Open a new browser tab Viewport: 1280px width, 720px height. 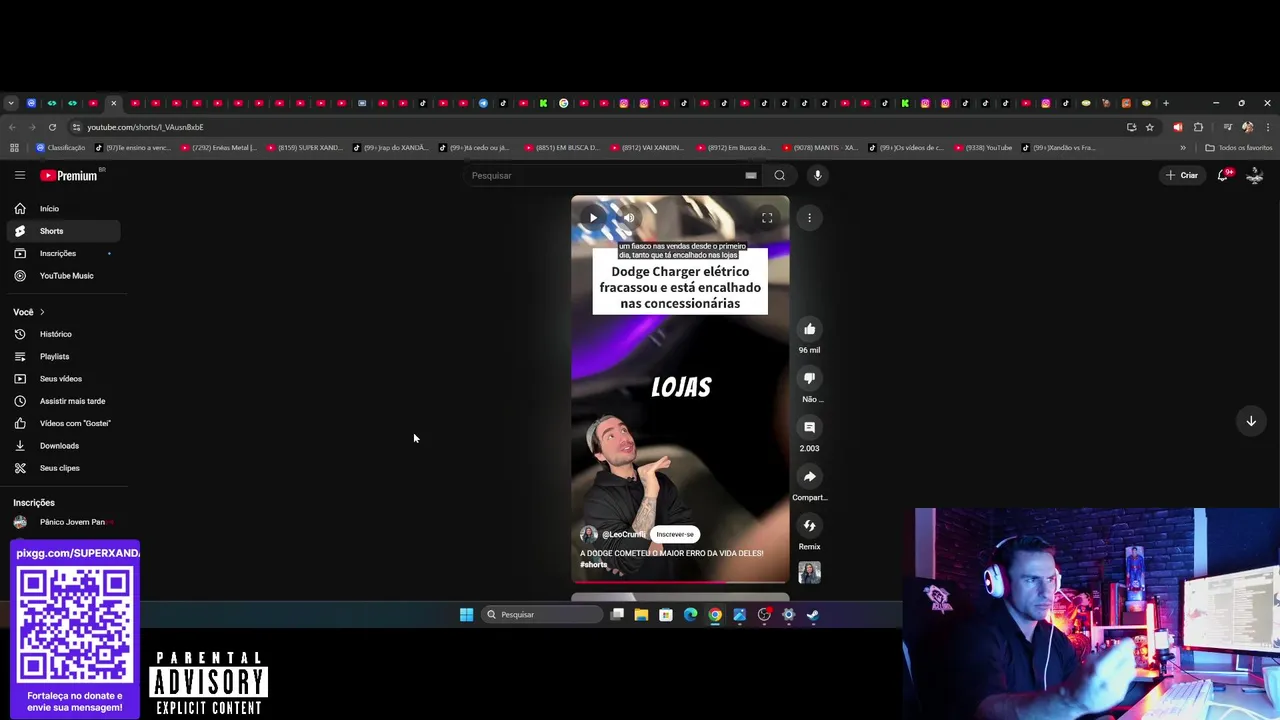point(1165,103)
